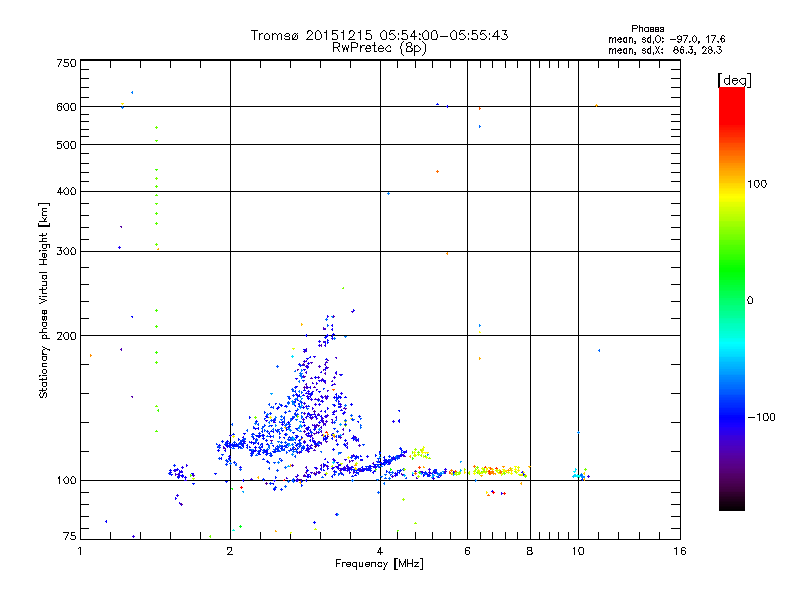Click the y-axis label "600"
This screenshot has width=800, height=600.
[x=66, y=107]
